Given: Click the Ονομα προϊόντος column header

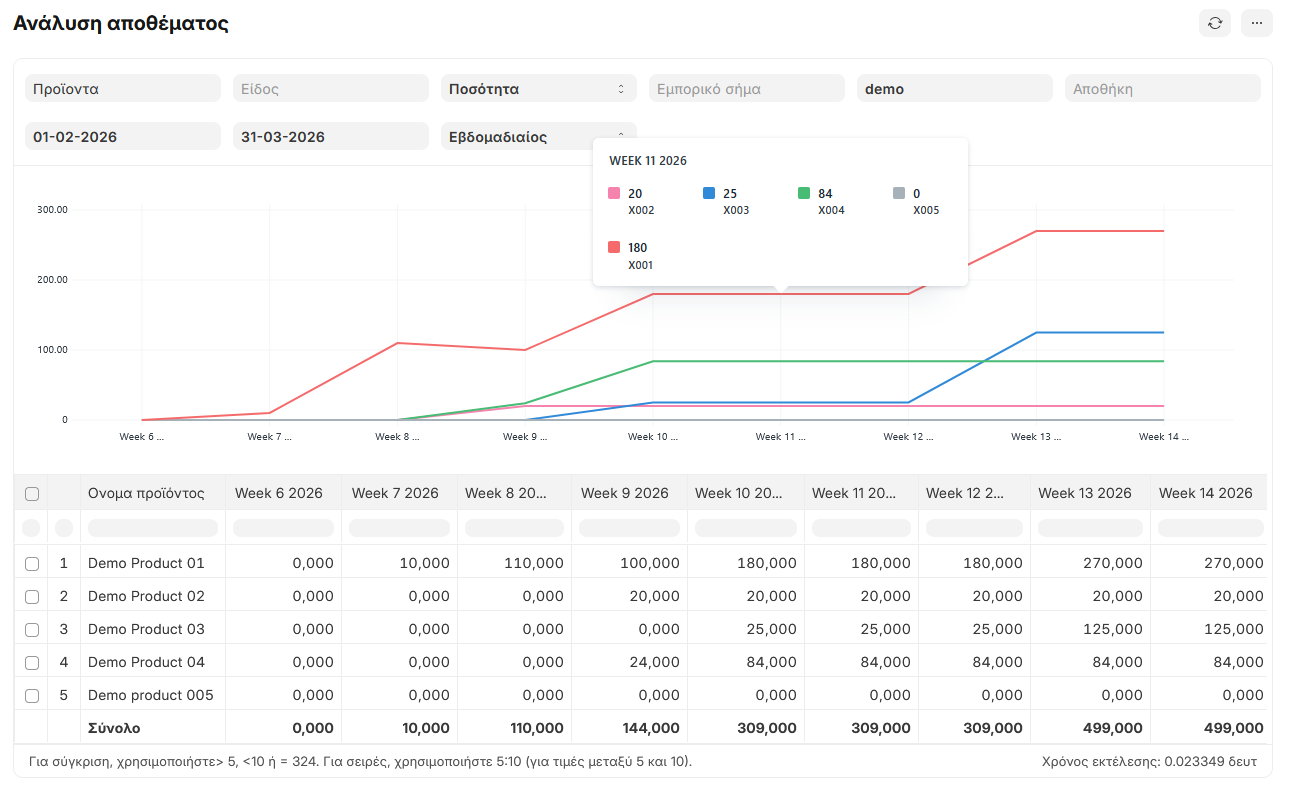Looking at the screenshot, I should tap(146, 493).
